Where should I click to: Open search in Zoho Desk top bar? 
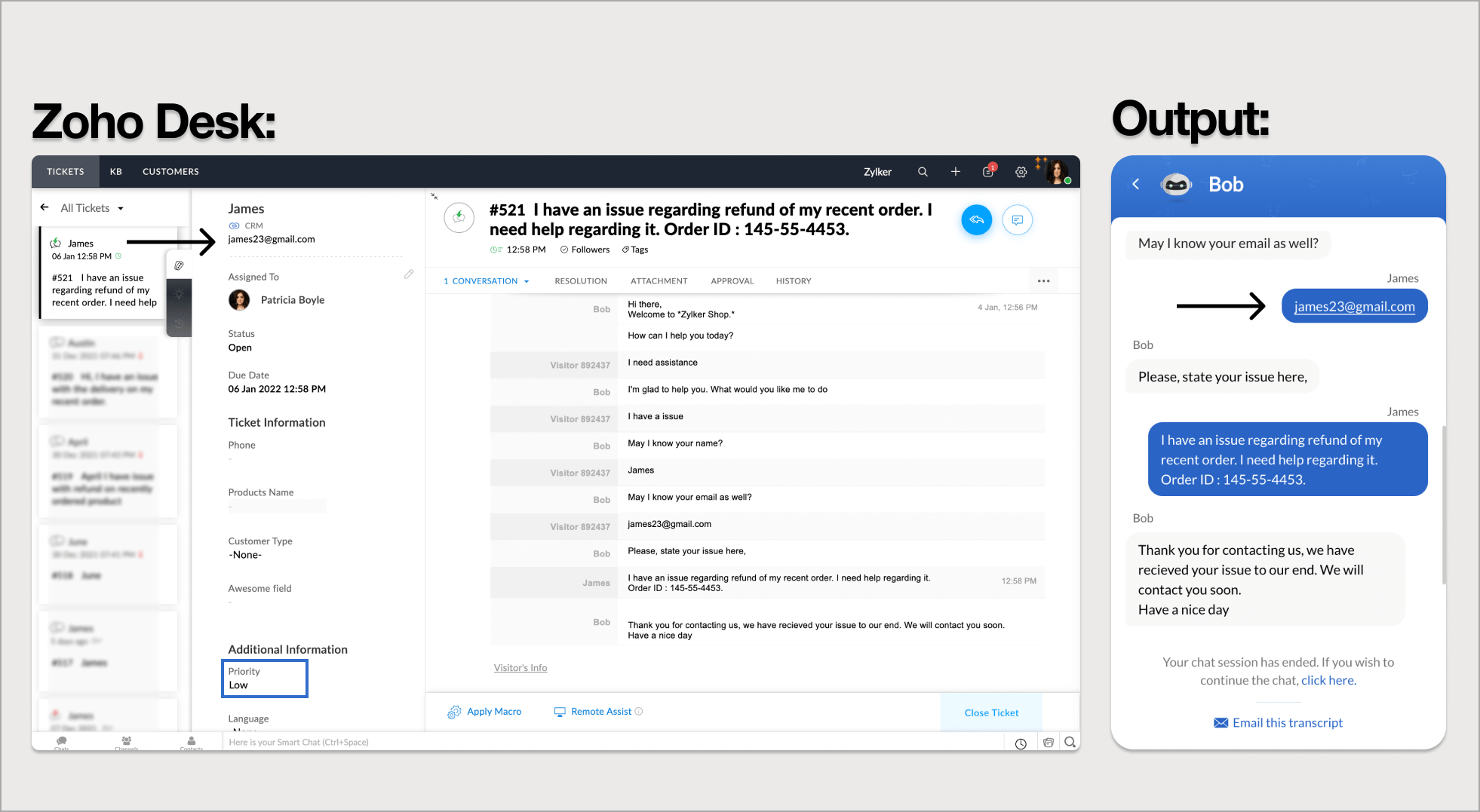pos(922,172)
